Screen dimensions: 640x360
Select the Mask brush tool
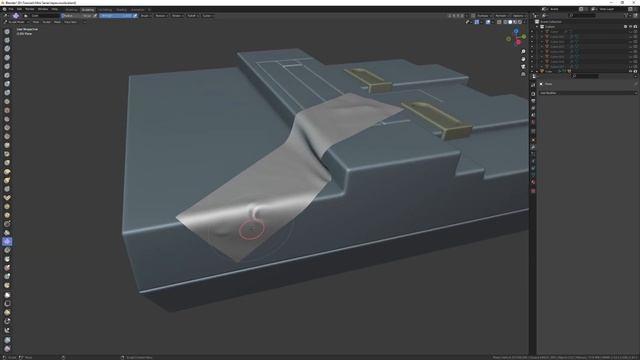tap(7, 259)
